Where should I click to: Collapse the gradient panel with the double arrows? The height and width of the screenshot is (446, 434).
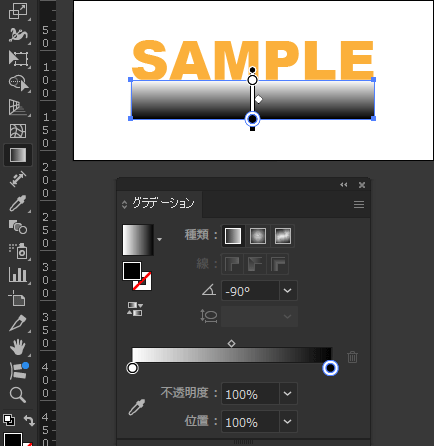point(344,185)
